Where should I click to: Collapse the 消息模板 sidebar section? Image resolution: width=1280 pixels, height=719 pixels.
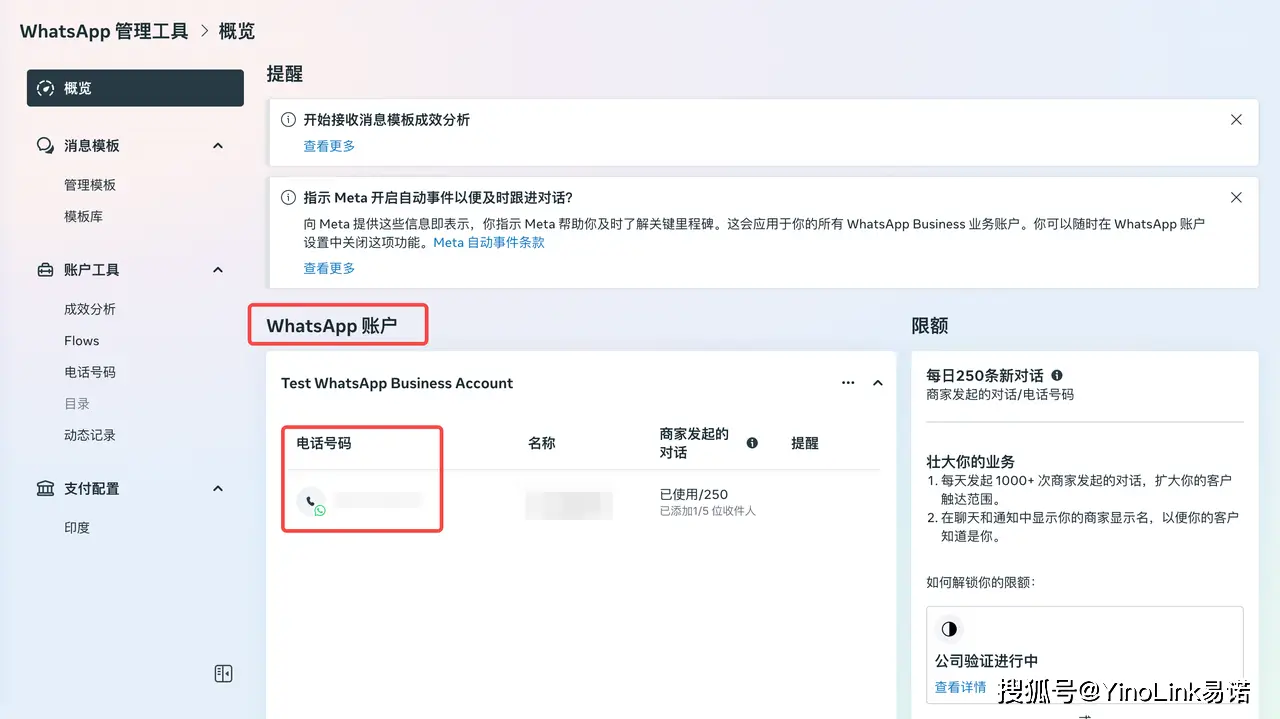pos(218,146)
